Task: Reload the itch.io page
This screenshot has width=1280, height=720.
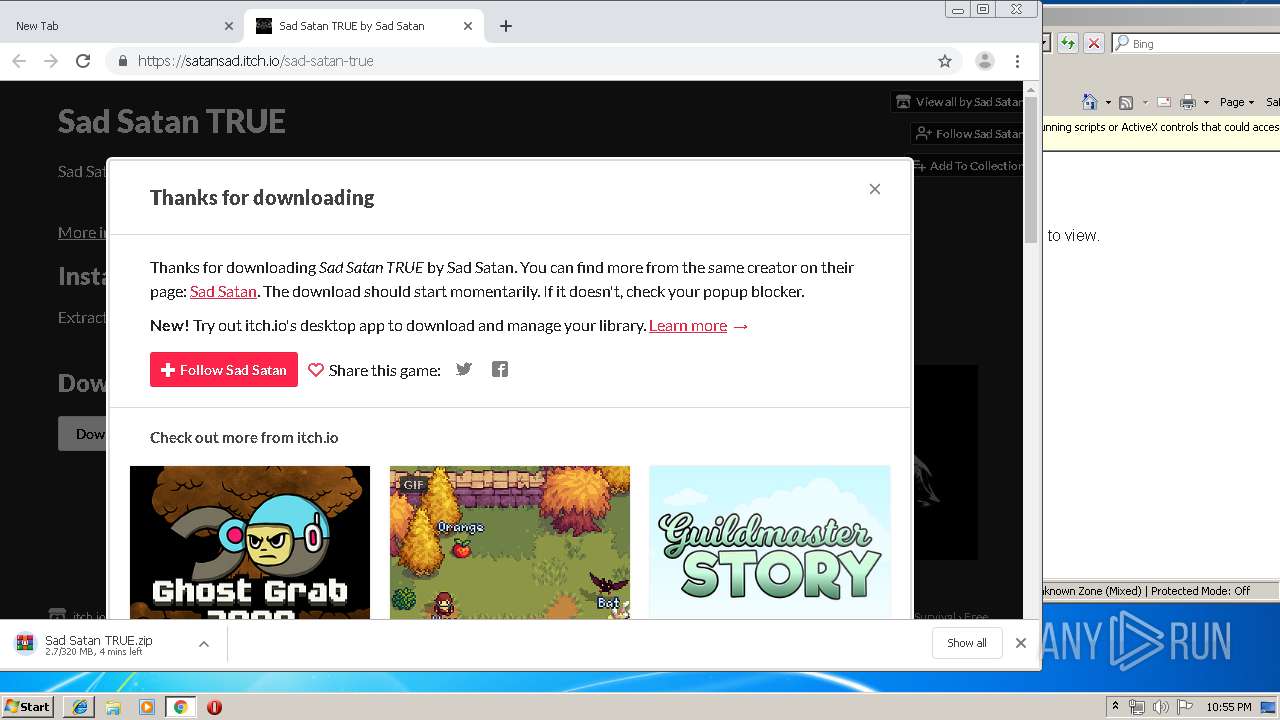Action: point(83,61)
